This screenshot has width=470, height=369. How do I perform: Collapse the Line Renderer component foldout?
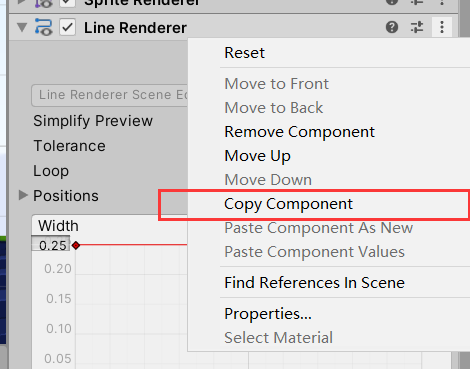click(22, 27)
